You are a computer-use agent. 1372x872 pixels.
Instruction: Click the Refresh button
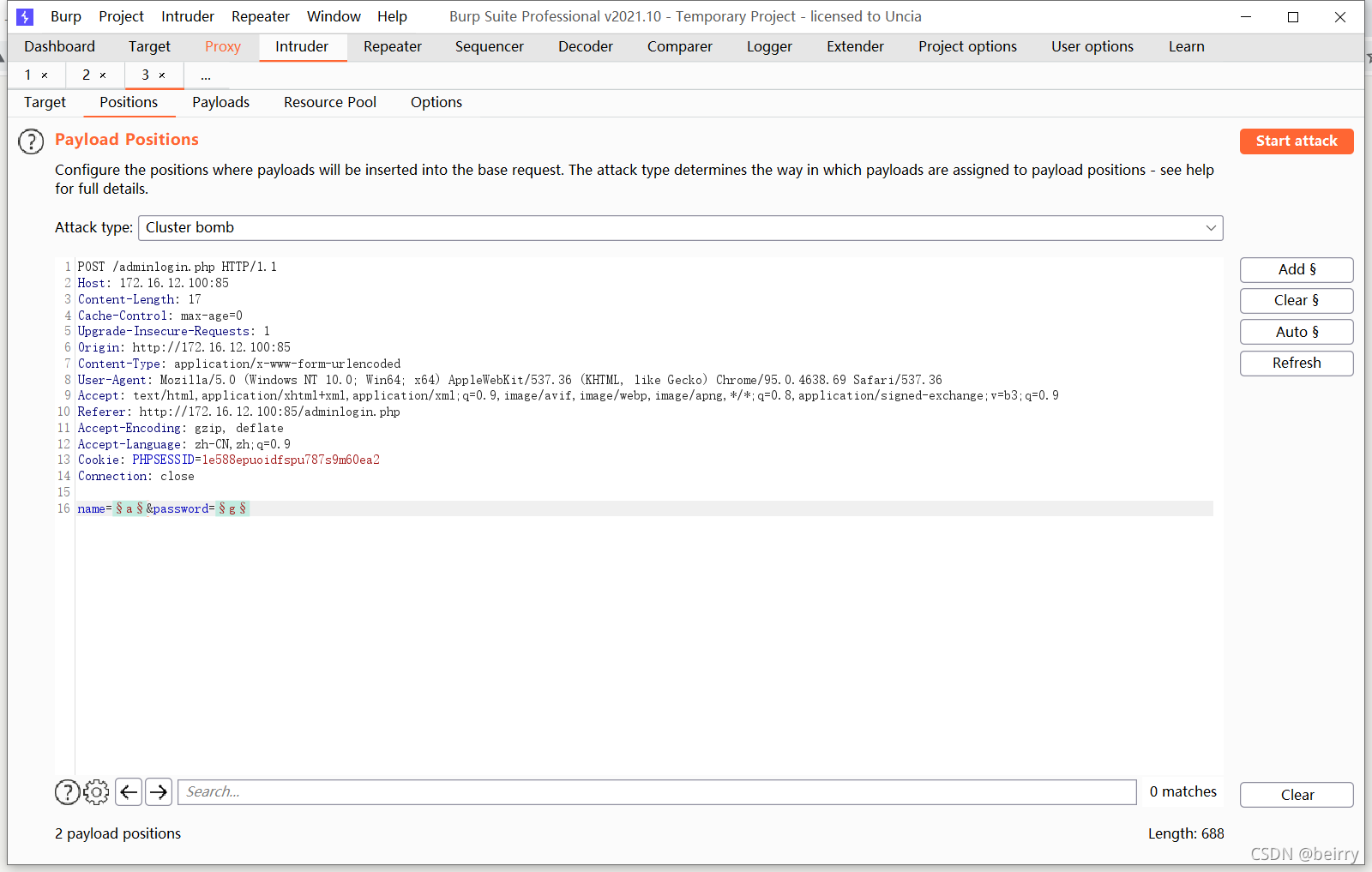click(x=1297, y=364)
